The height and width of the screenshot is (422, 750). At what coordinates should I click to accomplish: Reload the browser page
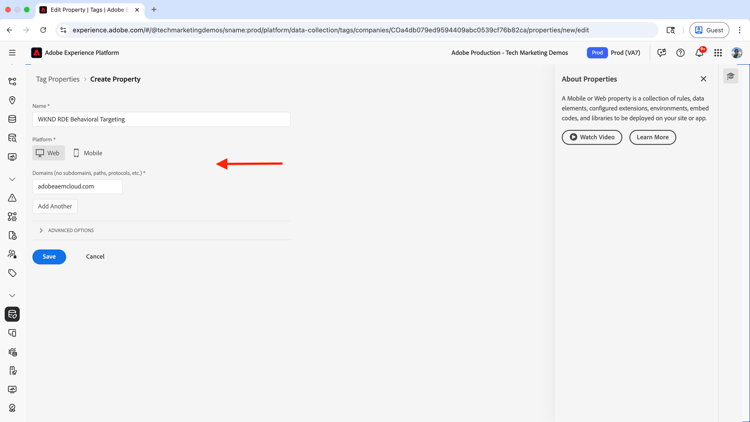coord(43,30)
